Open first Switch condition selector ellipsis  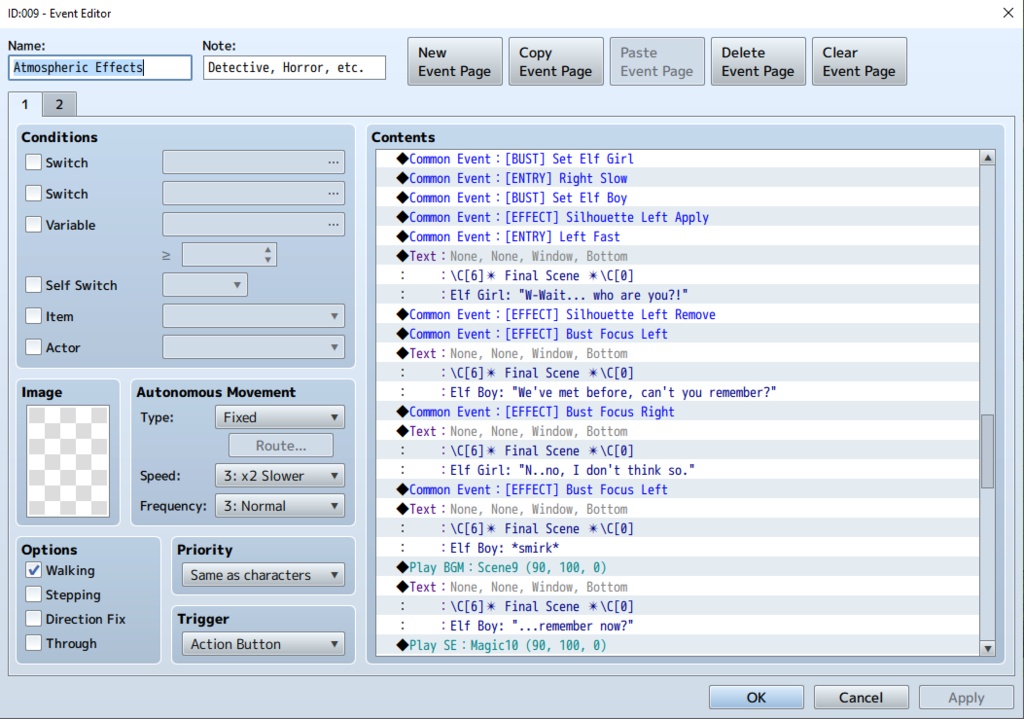point(333,162)
